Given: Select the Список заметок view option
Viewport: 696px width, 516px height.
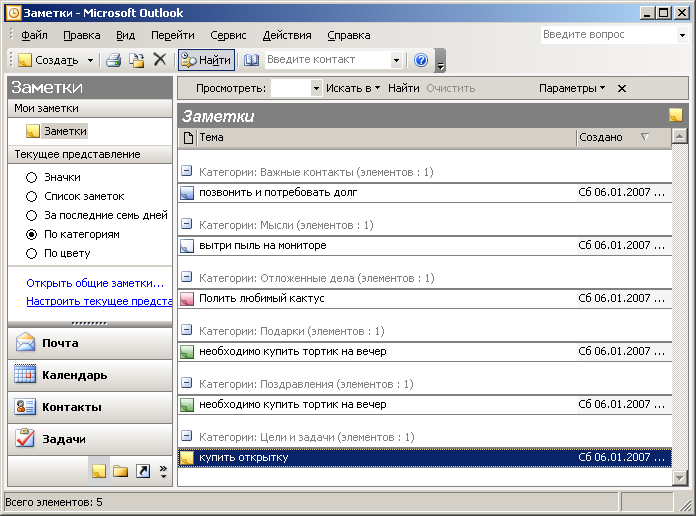Looking at the screenshot, I should click(32, 196).
